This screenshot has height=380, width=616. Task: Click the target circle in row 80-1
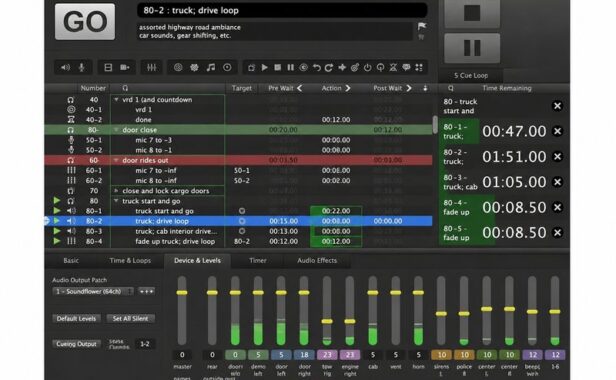point(242,211)
